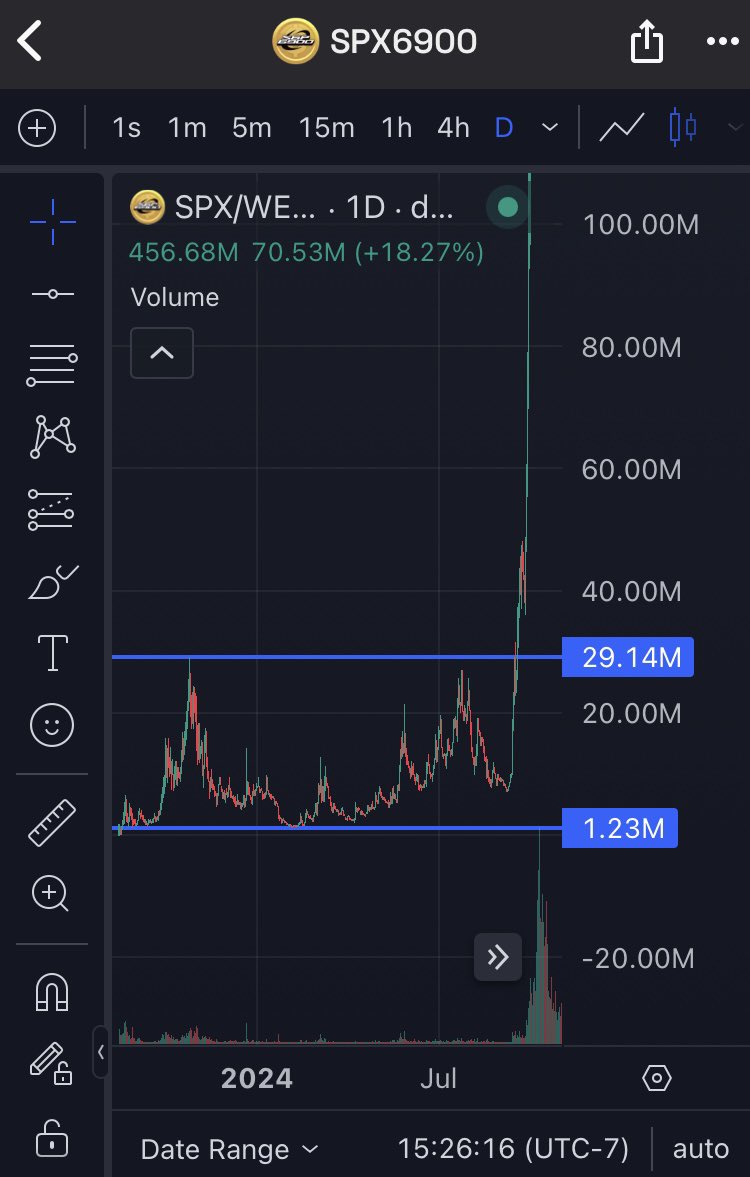Tap the SPX/WE... symbol legend title
Image resolution: width=750 pixels, height=1177 pixels.
pyautogui.click(x=245, y=207)
